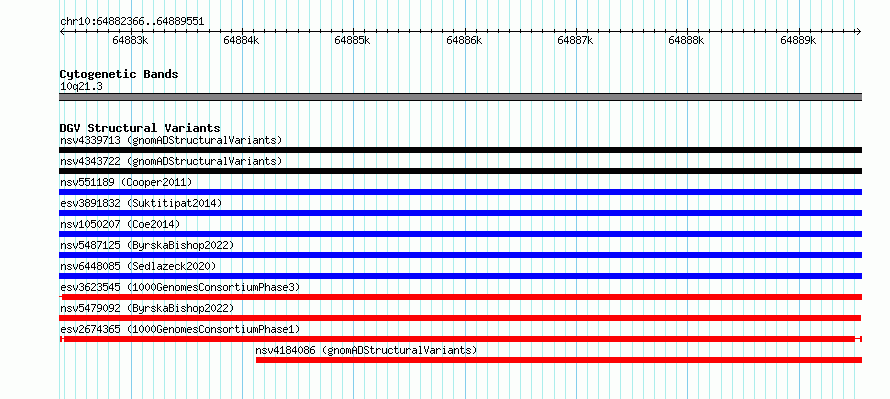Click the black bar for nsv4343722

(x=460, y=171)
